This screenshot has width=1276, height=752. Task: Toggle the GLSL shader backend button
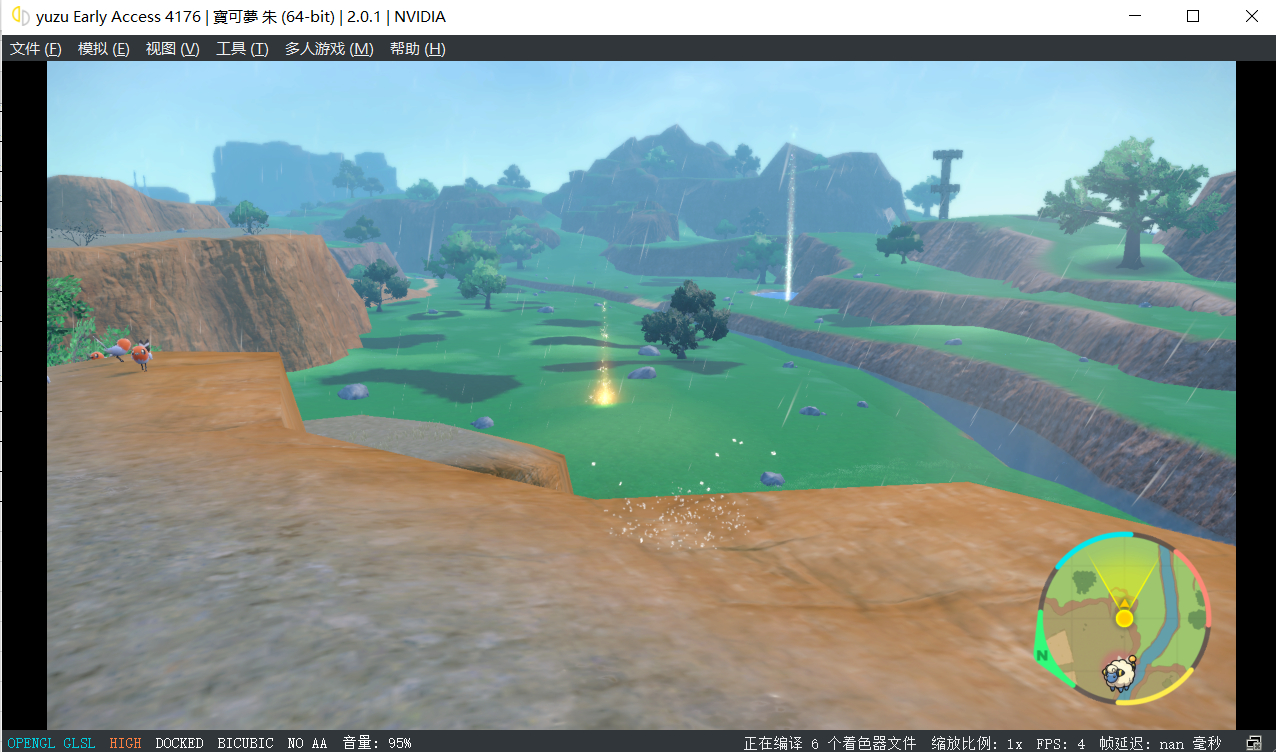pos(79,743)
